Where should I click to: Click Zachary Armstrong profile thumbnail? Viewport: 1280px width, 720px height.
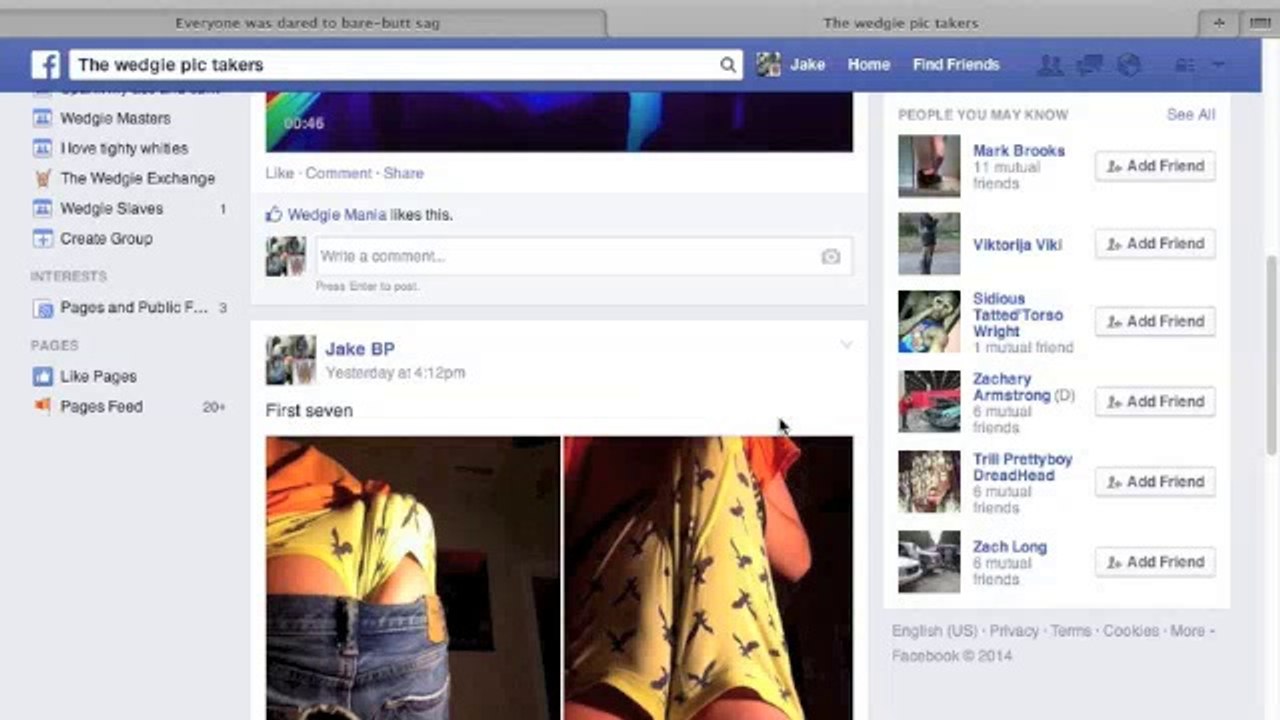(929, 402)
